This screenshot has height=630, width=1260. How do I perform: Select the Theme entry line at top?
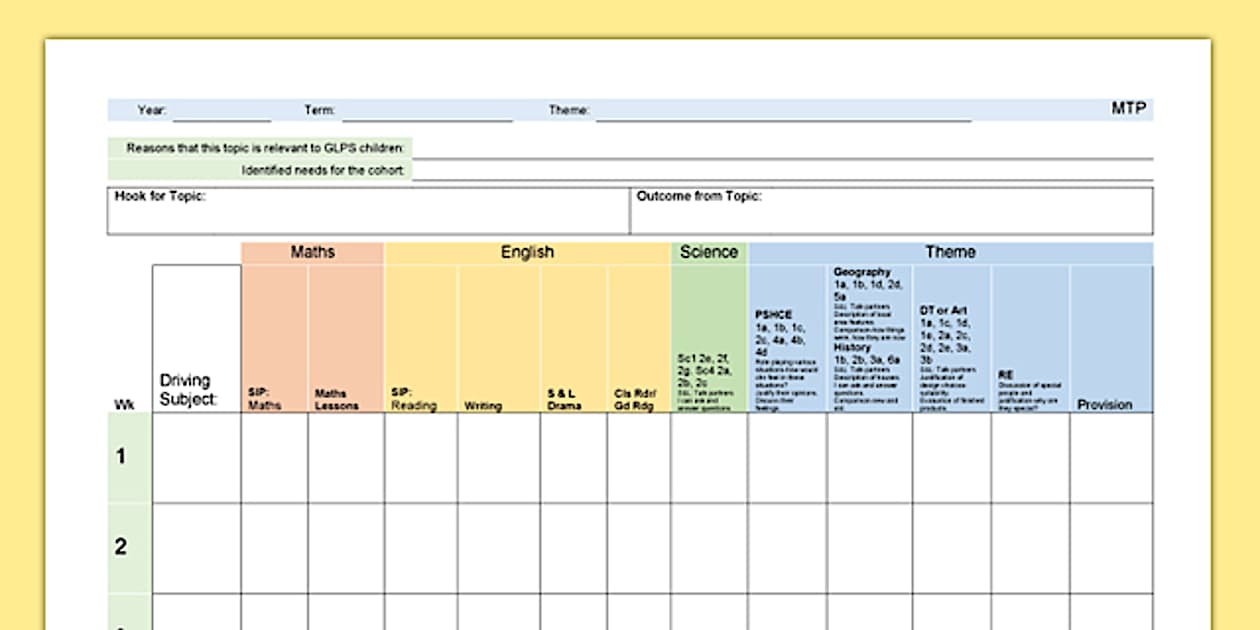782,111
